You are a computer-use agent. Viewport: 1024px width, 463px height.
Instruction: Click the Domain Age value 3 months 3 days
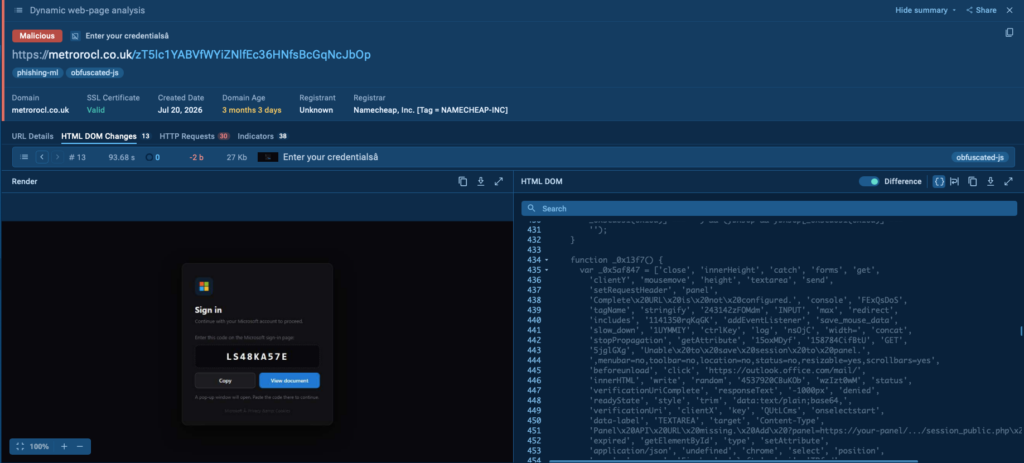pos(251,110)
